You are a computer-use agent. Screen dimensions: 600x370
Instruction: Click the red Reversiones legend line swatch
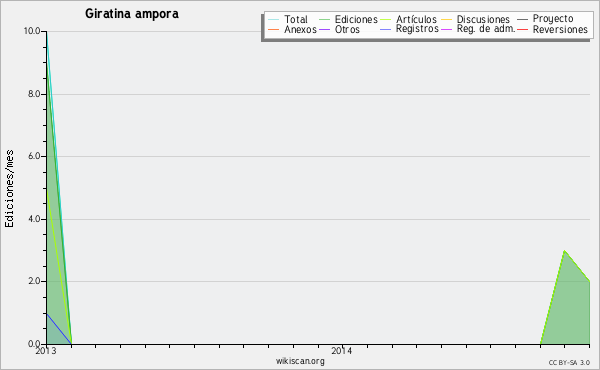[x=522, y=29]
